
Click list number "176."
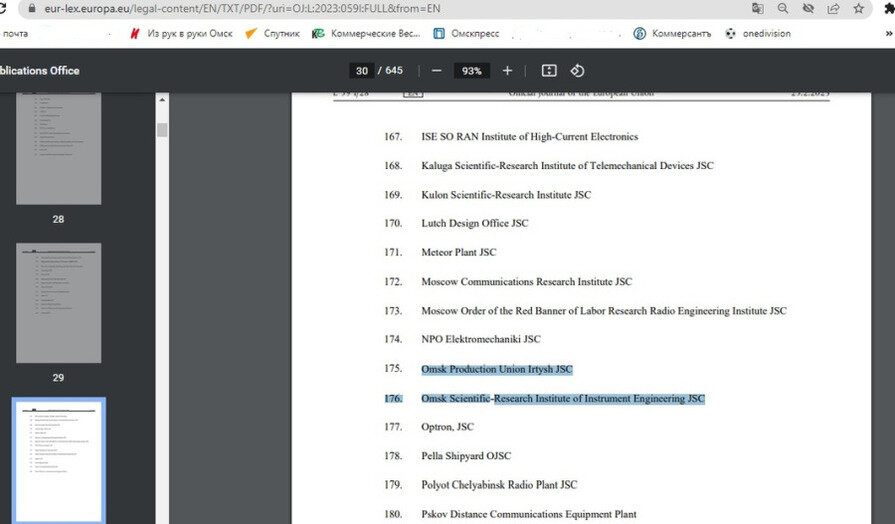click(393, 398)
